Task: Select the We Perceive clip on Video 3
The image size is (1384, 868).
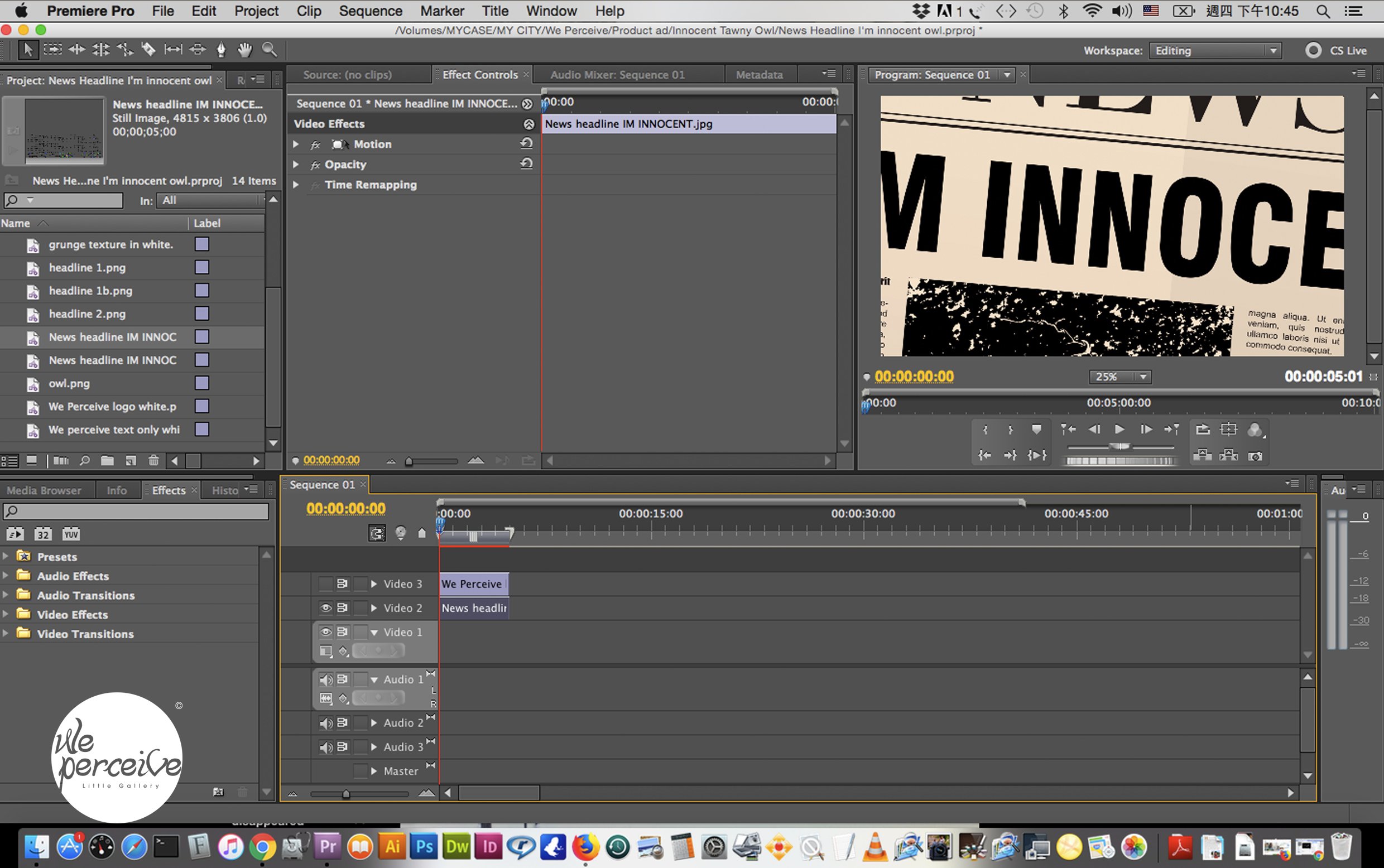Action: click(x=474, y=584)
